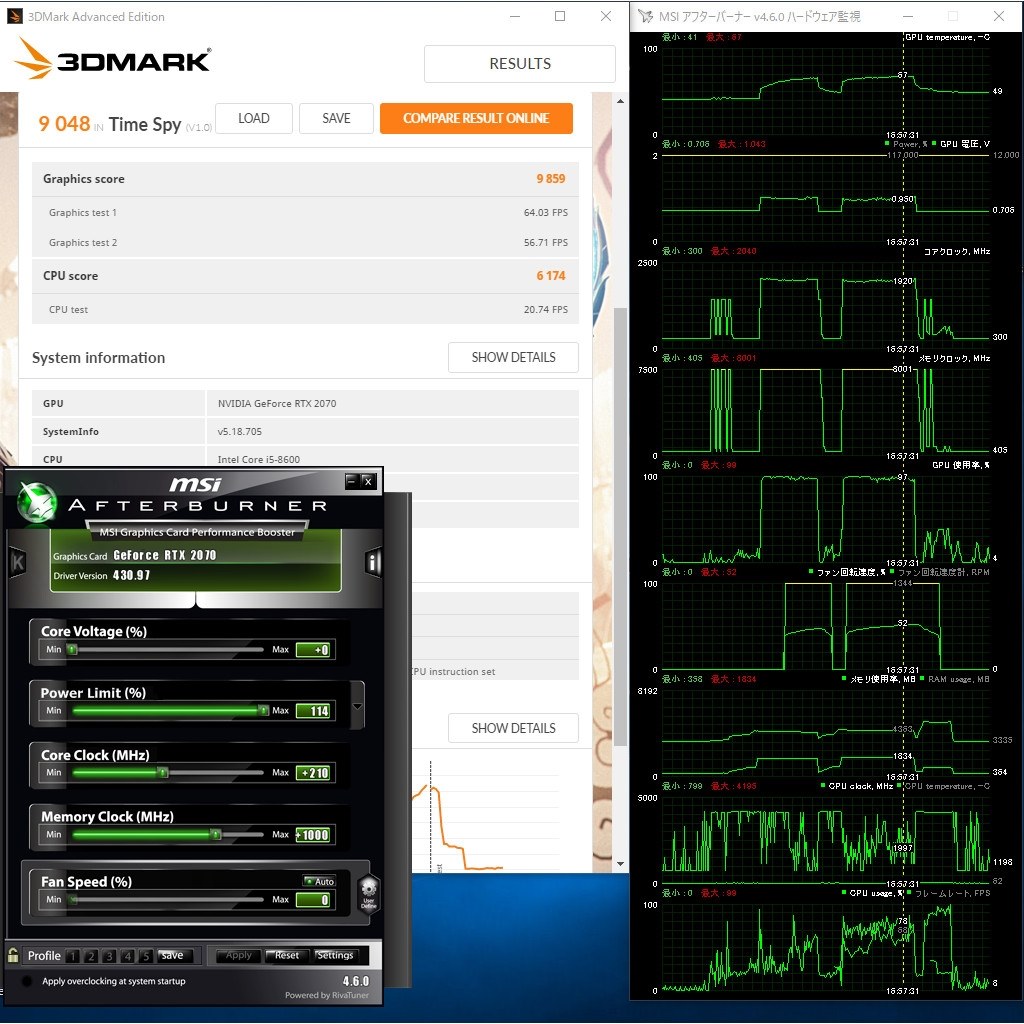Reset Afterburner overclock settings
Viewport: 1024px width, 1024px height.
pos(287,955)
